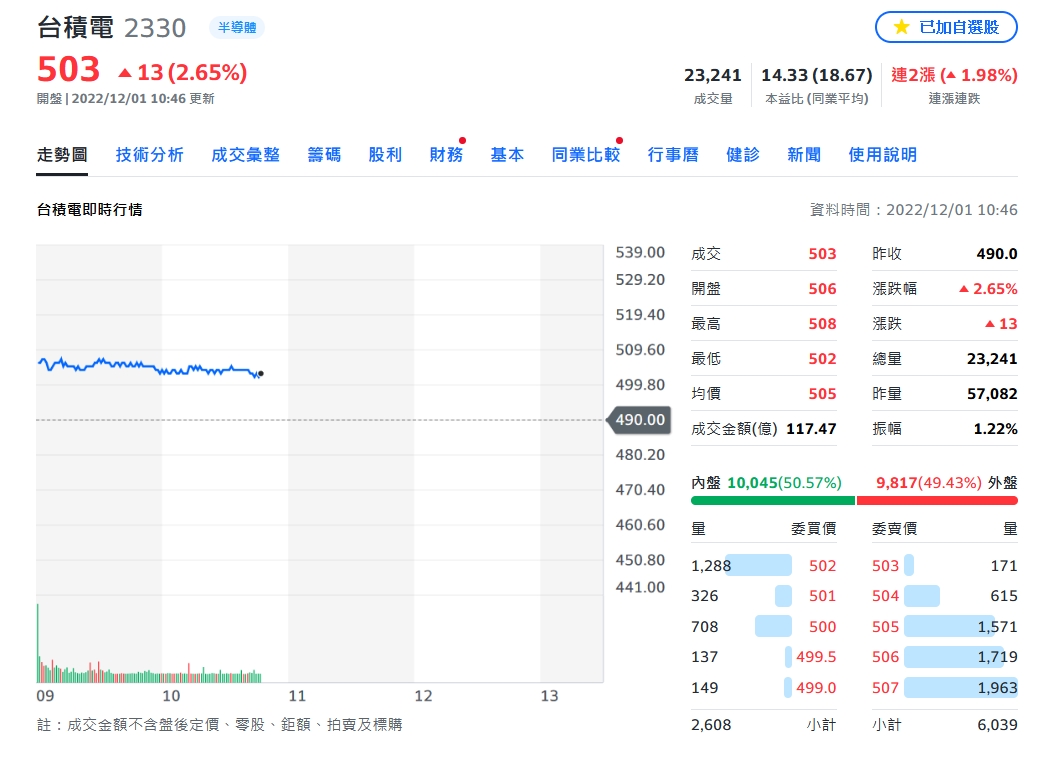
Task: Click the 內盤 volume 10,045(50.57%)
Action: [784, 483]
